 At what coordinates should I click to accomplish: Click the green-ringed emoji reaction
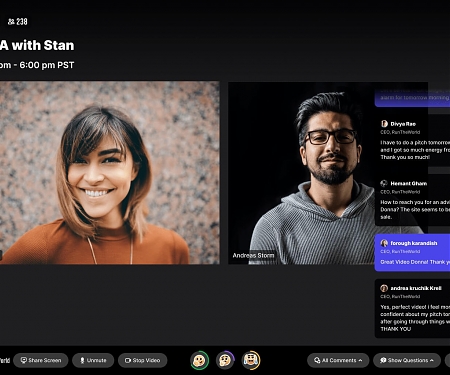tap(199, 360)
